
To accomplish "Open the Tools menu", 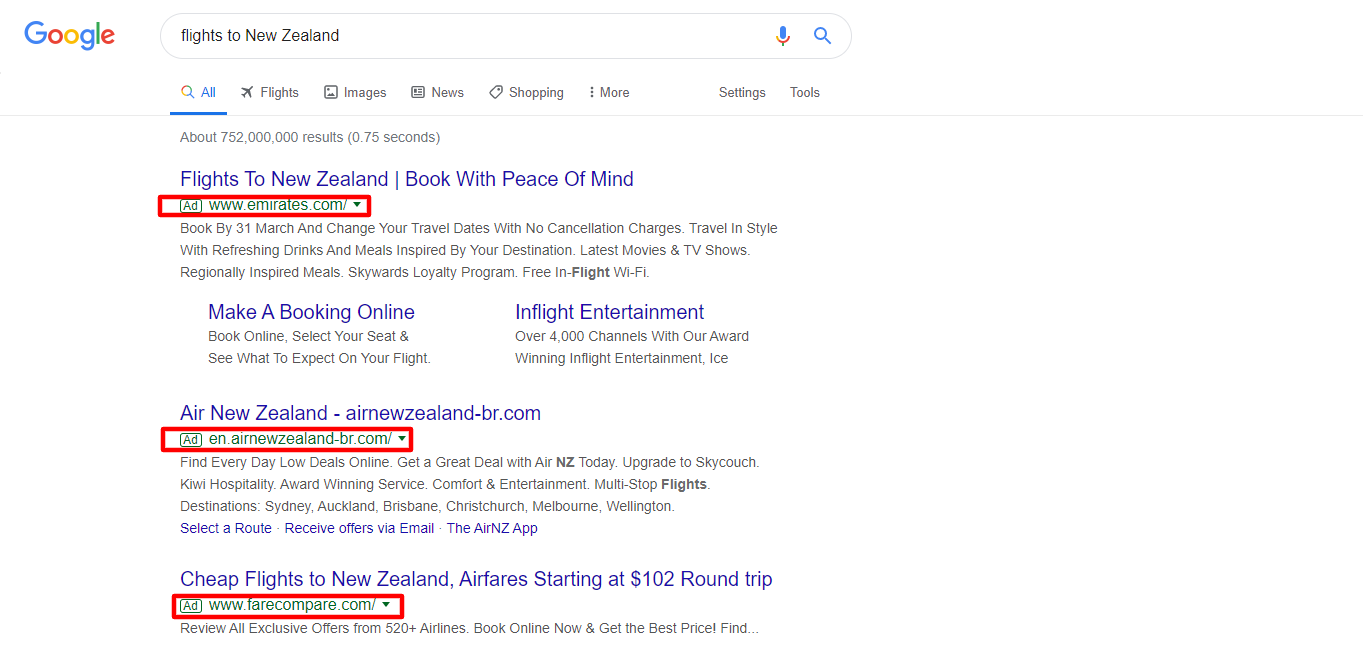I will pos(804,91).
